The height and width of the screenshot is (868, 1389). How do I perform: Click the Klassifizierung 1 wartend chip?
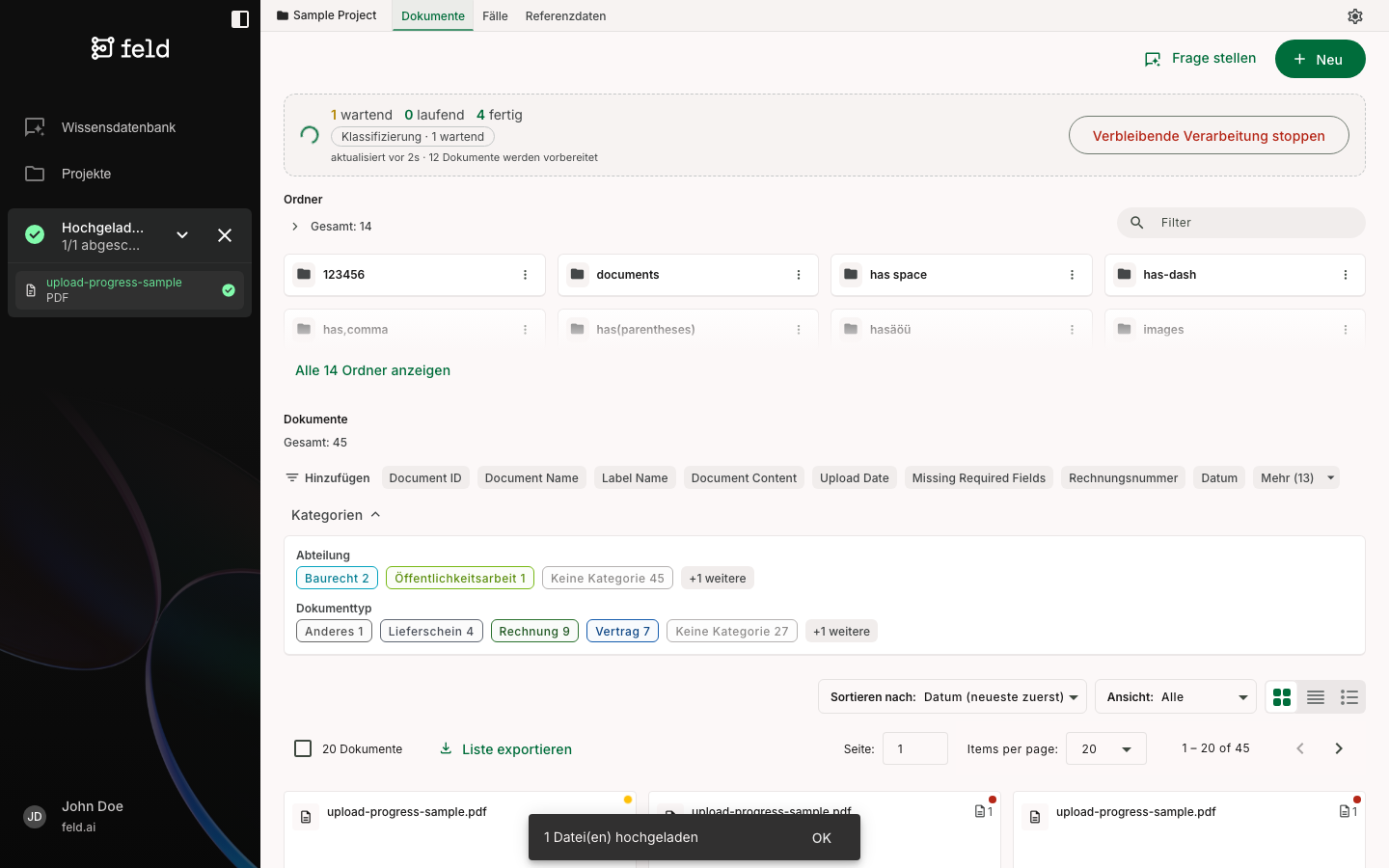(x=413, y=137)
